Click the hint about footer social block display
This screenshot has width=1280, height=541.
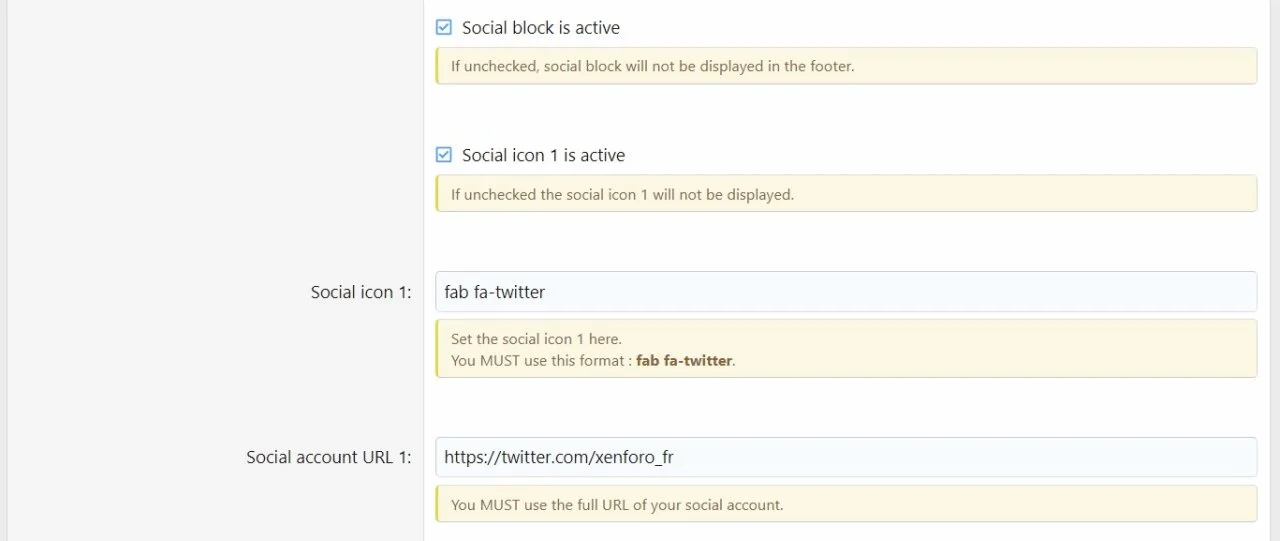[x=652, y=67]
